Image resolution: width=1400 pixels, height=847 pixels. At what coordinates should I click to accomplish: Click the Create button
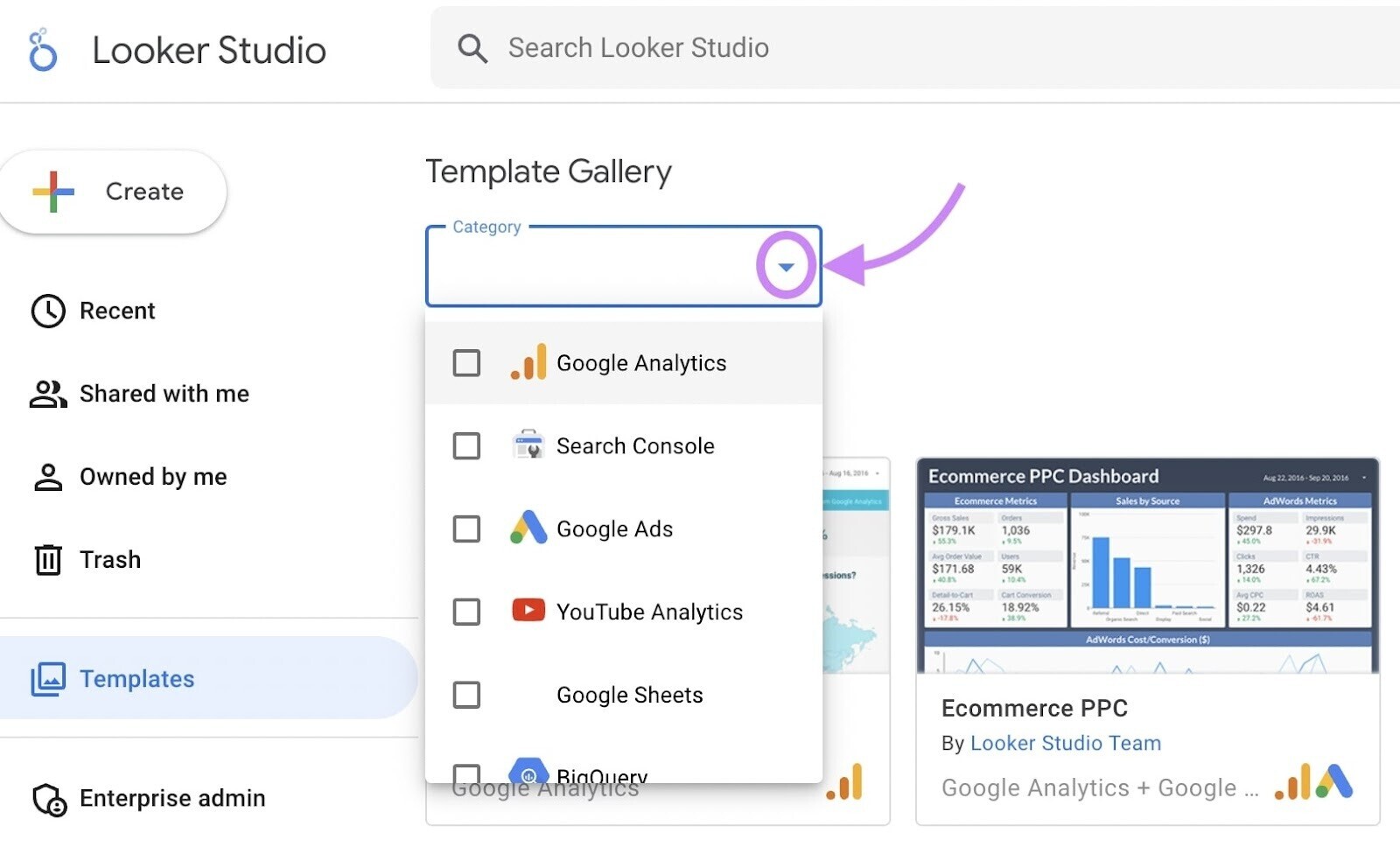[113, 191]
